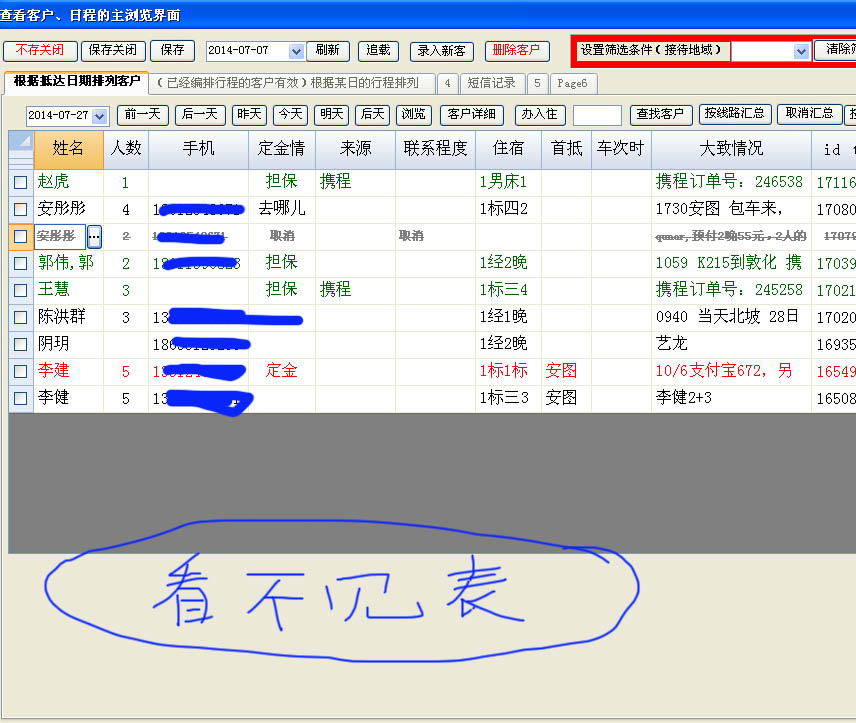Open the Page6 tab

tap(572, 83)
